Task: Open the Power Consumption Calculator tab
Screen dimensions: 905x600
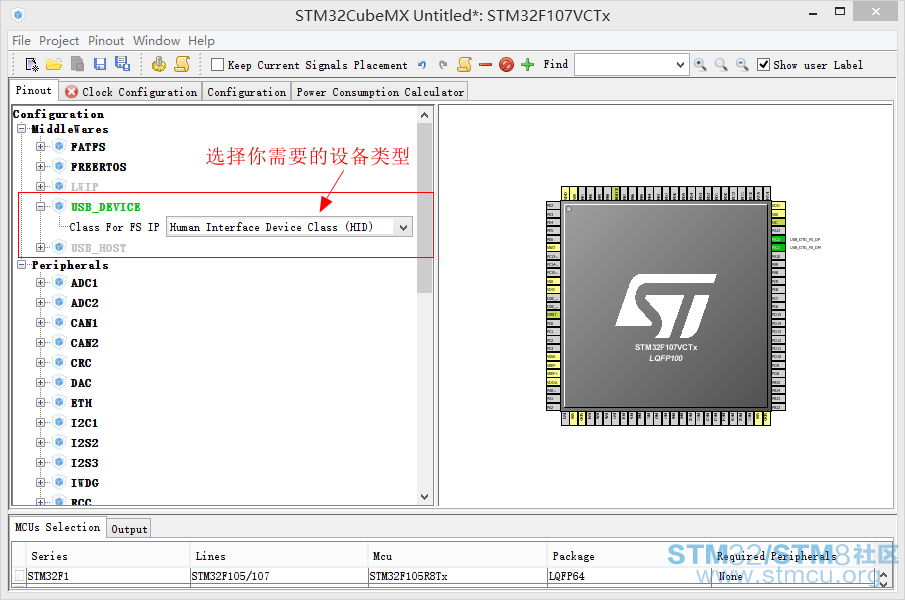Action: (x=380, y=92)
